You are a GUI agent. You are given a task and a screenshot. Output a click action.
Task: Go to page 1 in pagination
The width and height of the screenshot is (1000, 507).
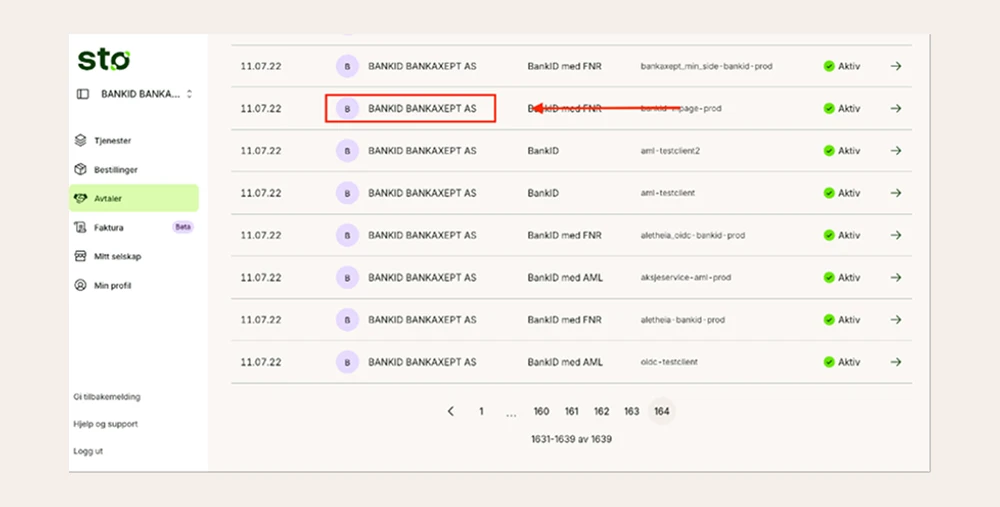point(482,411)
